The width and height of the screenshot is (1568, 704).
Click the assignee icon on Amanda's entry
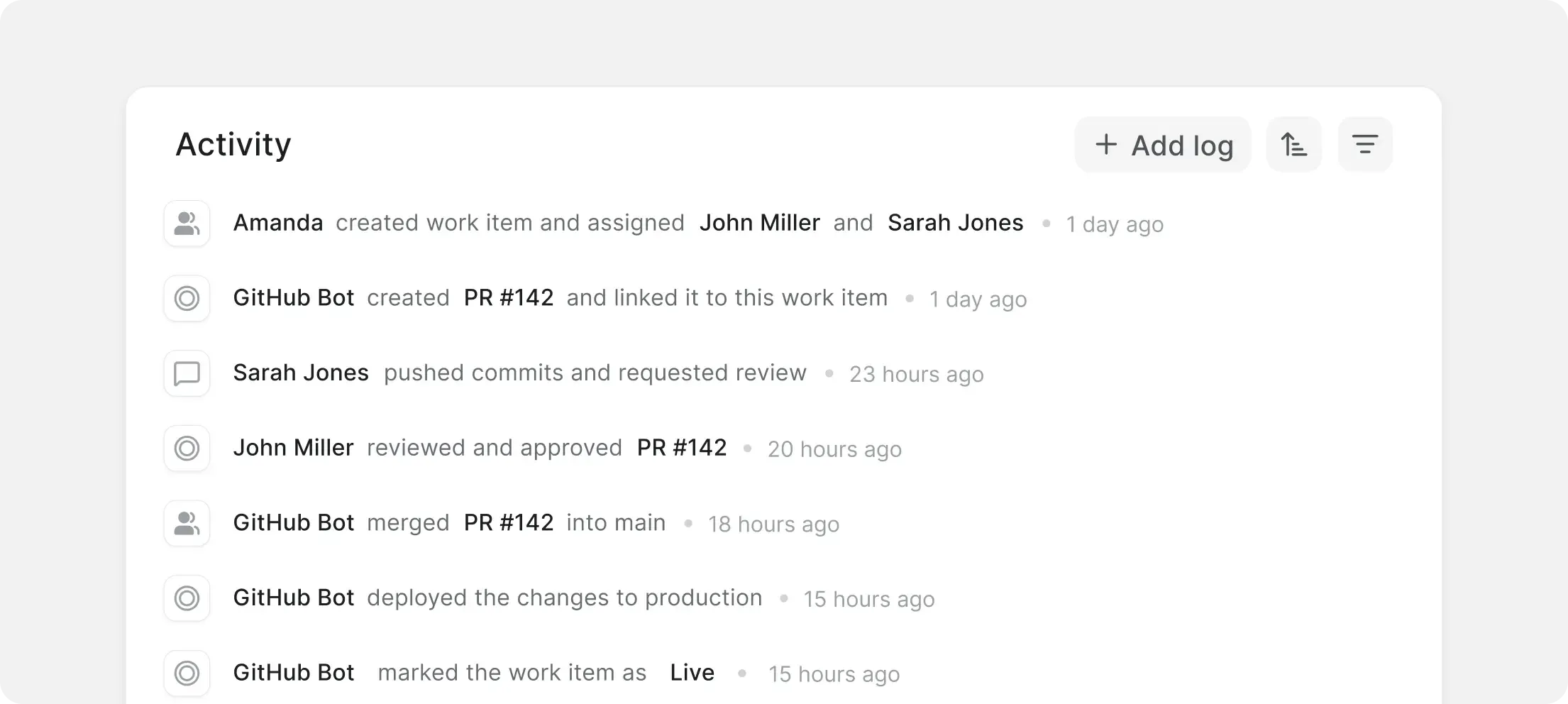[x=186, y=224]
